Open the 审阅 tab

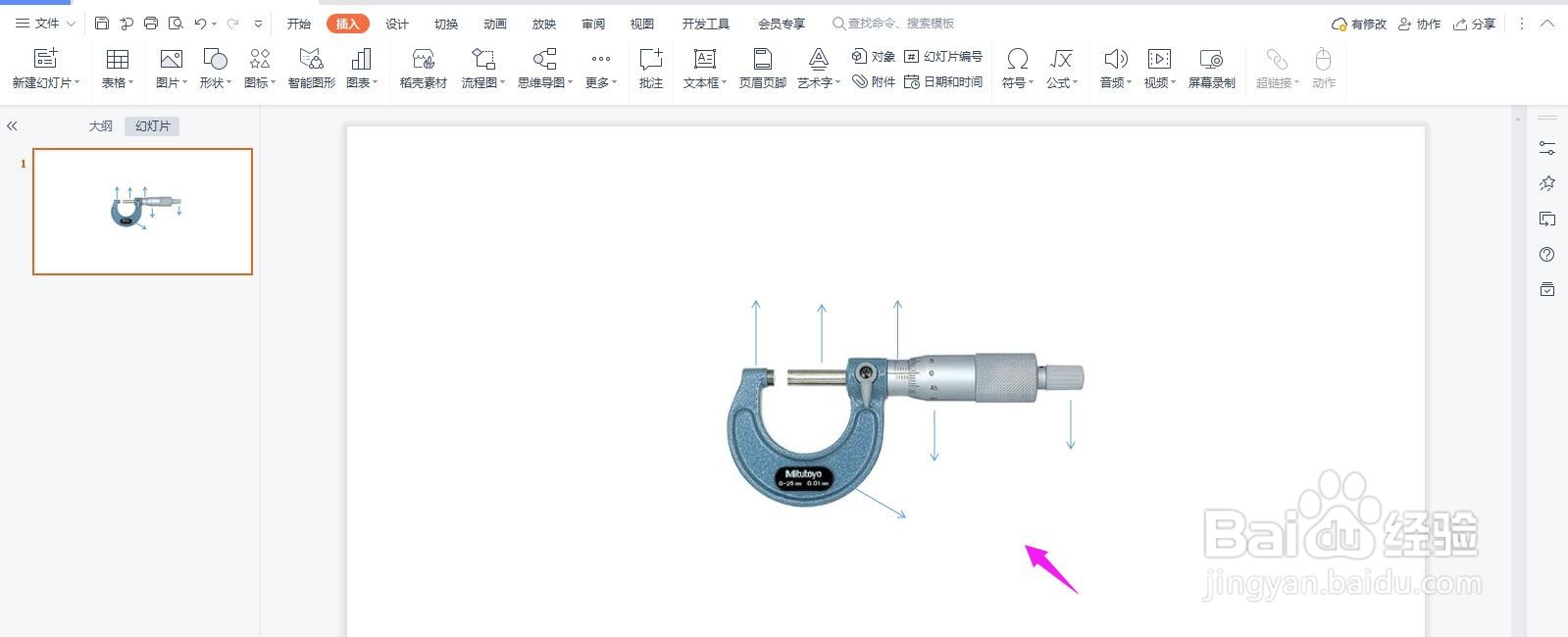593,24
